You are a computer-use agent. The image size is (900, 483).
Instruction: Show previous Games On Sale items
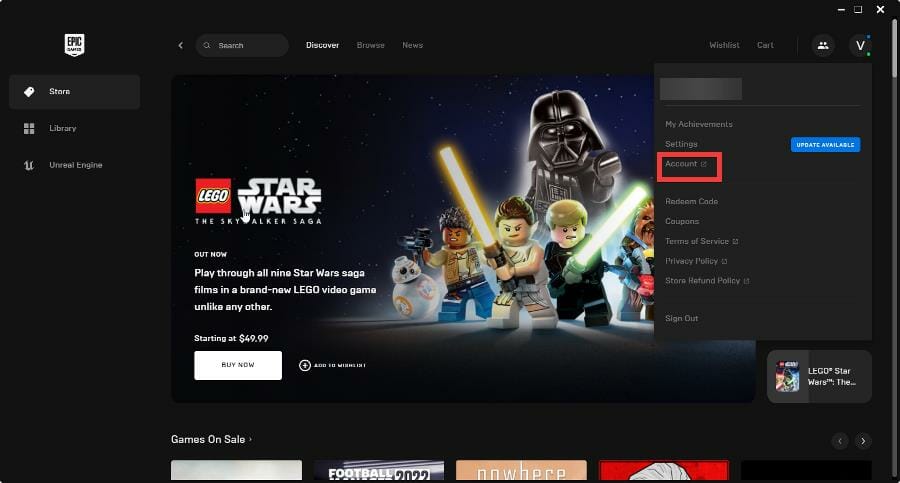[x=840, y=441]
